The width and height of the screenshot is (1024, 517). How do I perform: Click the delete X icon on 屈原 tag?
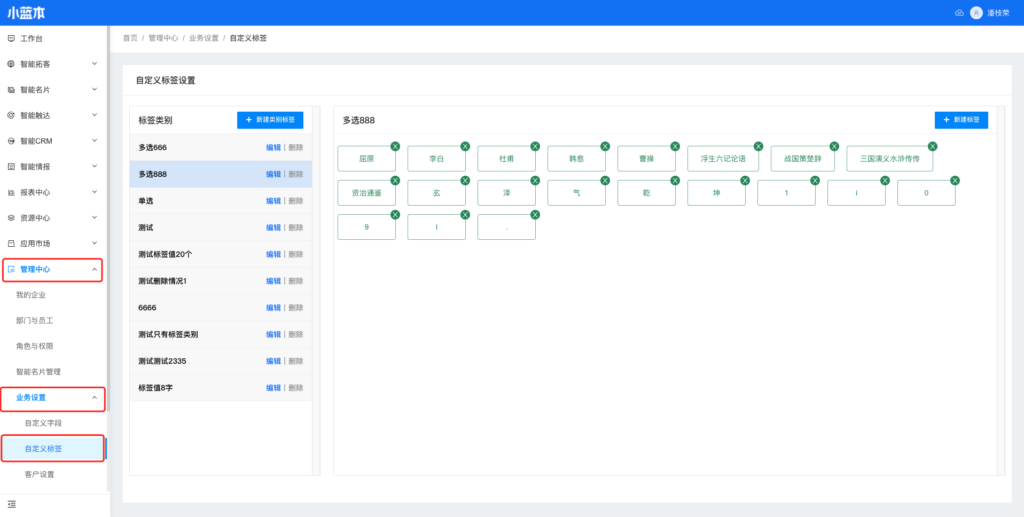pos(395,147)
